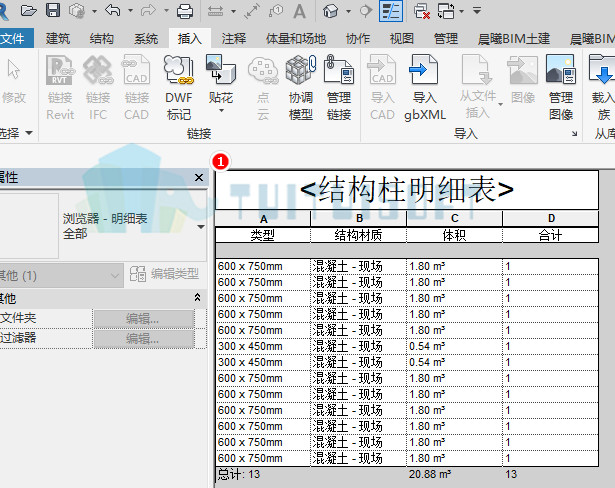Click 载入族 load family icon
615x488 pixels.
click(x=602, y=88)
